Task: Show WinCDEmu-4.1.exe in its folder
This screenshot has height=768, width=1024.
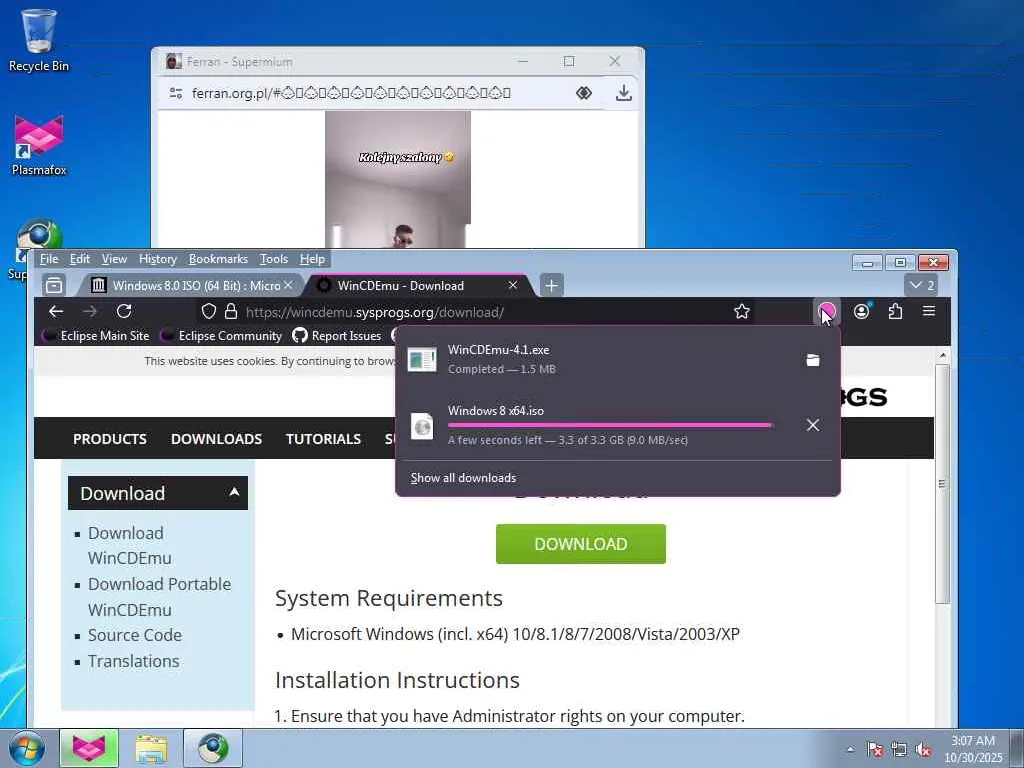Action: pyautogui.click(x=812, y=360)
